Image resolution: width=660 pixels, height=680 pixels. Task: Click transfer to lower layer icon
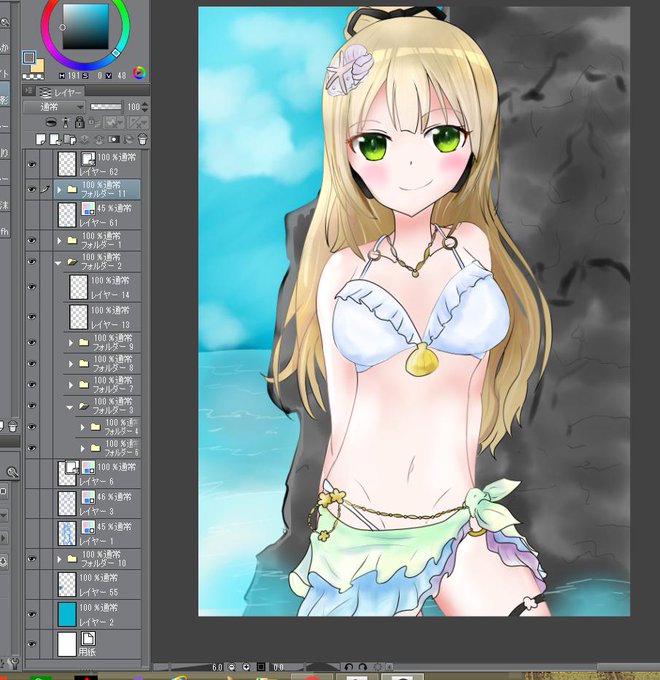pyautogui.click(x=85, y=139)
